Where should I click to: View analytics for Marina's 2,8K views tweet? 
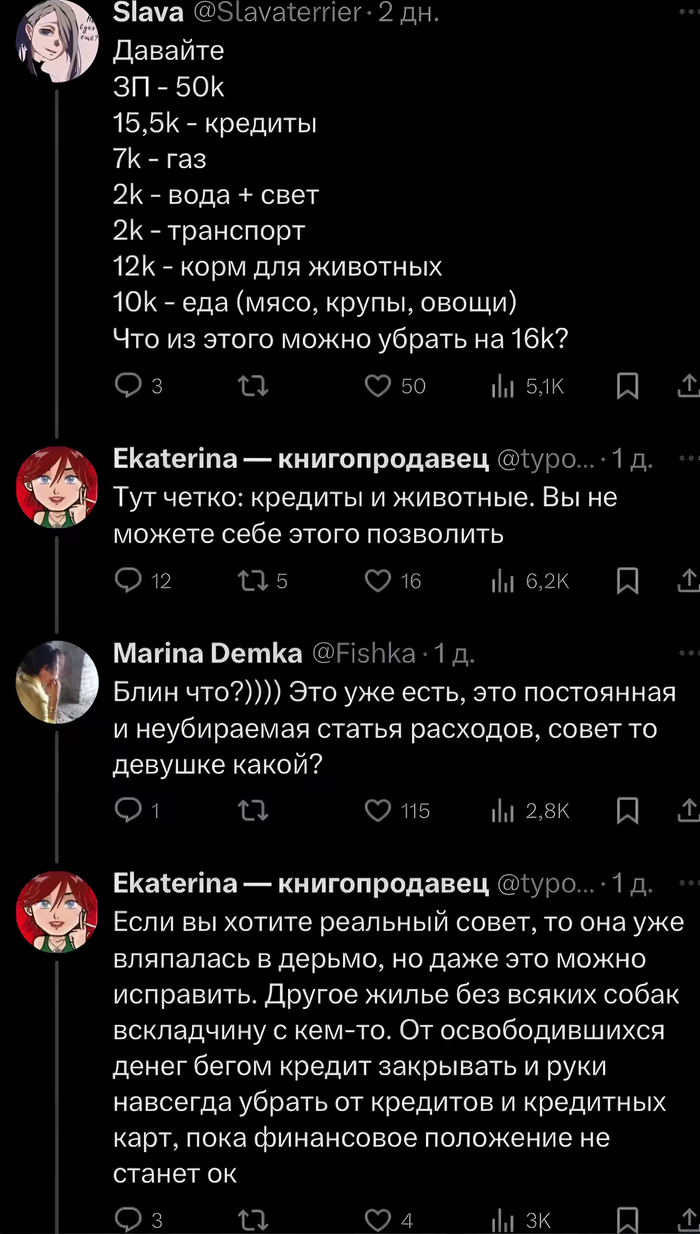click(502, 811)
